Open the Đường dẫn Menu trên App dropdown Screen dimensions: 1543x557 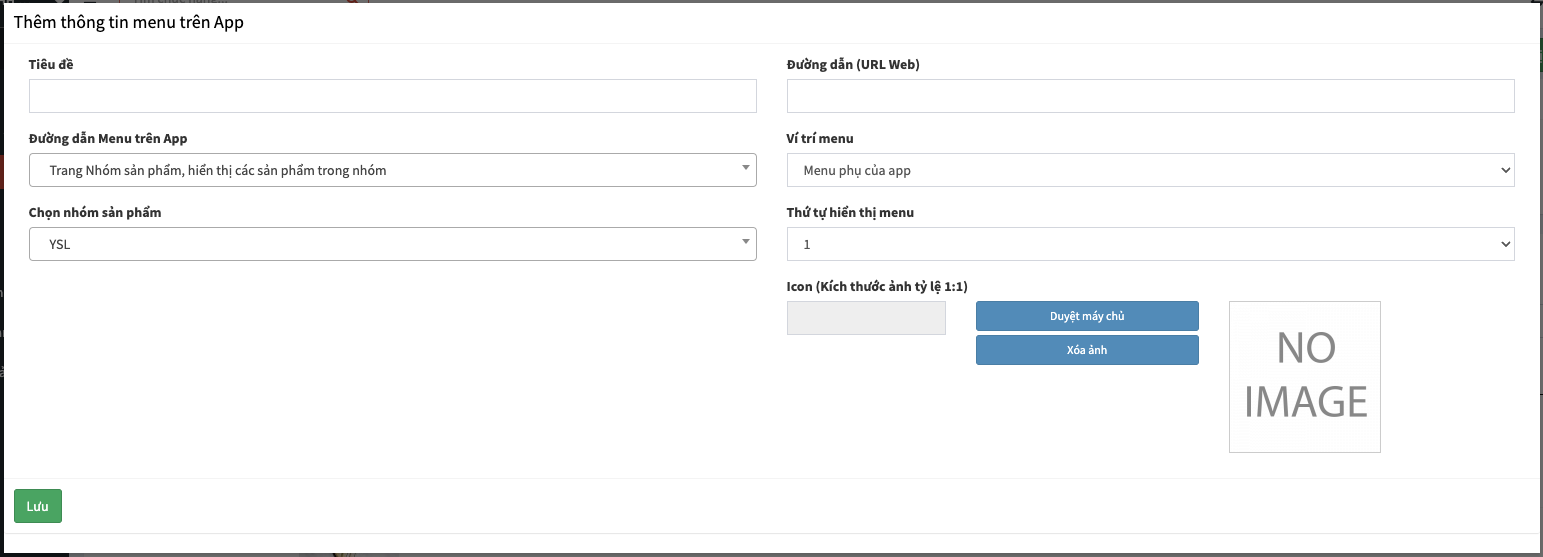[392, 170]
